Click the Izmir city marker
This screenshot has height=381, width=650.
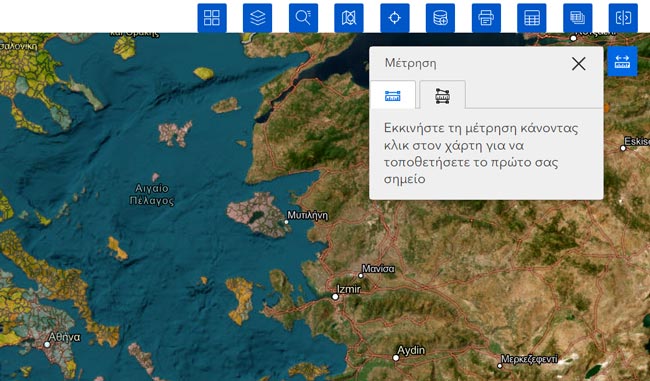(x=335, y=297)
